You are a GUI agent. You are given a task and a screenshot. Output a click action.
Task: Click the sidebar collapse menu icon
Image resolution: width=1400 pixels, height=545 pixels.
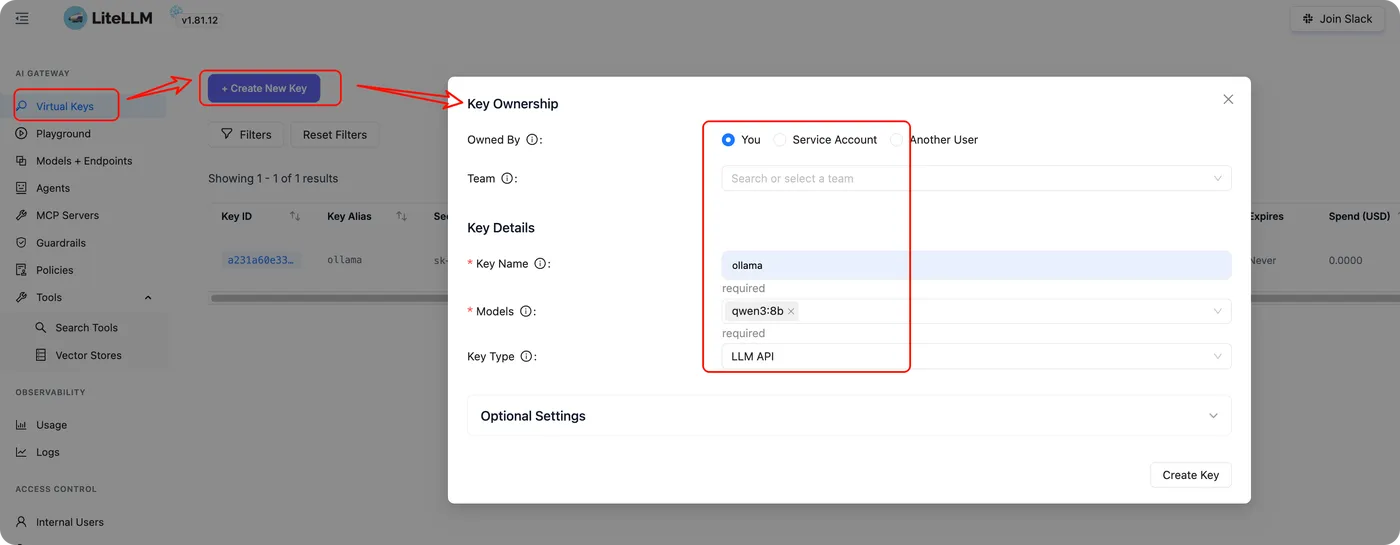22,18
